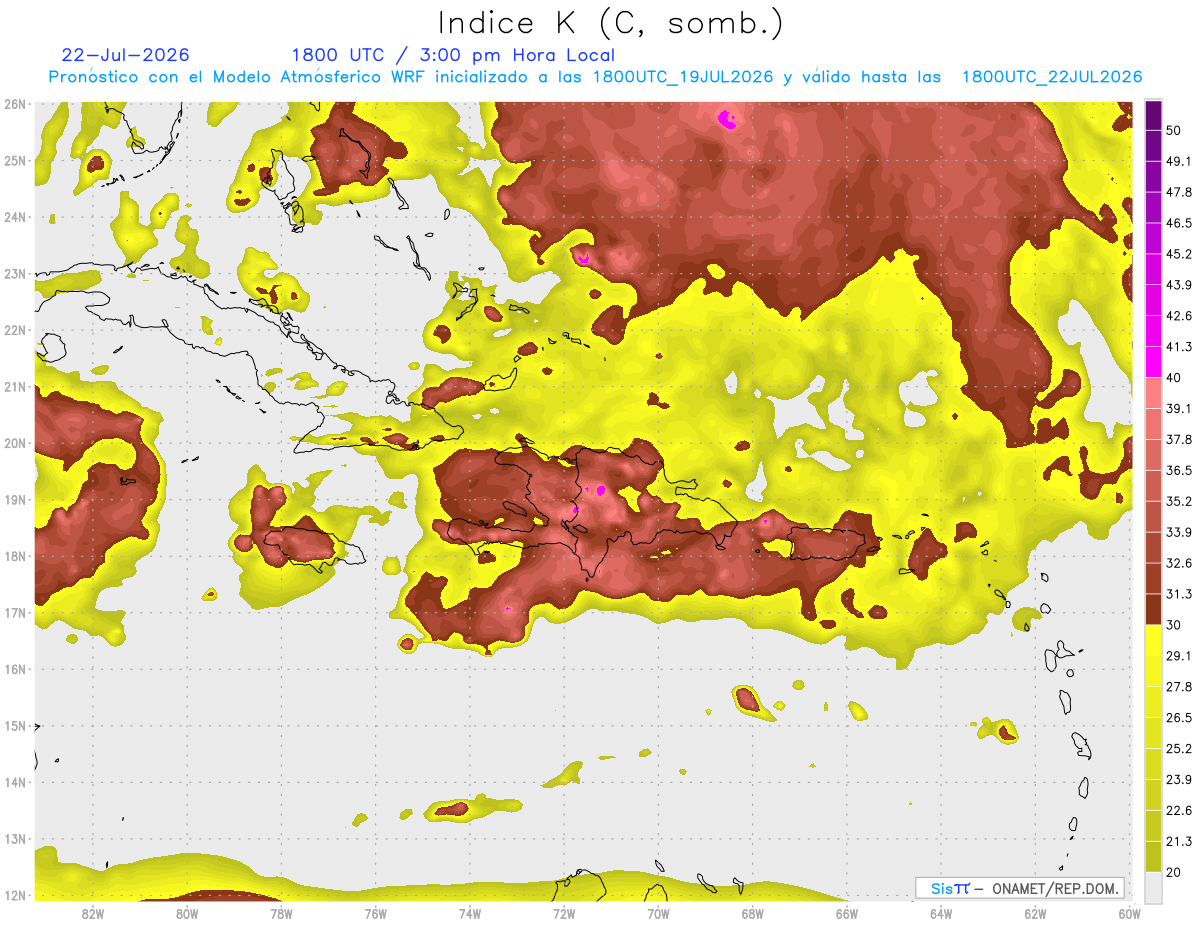1200x927 pixels.
Task: Click the latitude label "15N"
Action: point(15,726)
